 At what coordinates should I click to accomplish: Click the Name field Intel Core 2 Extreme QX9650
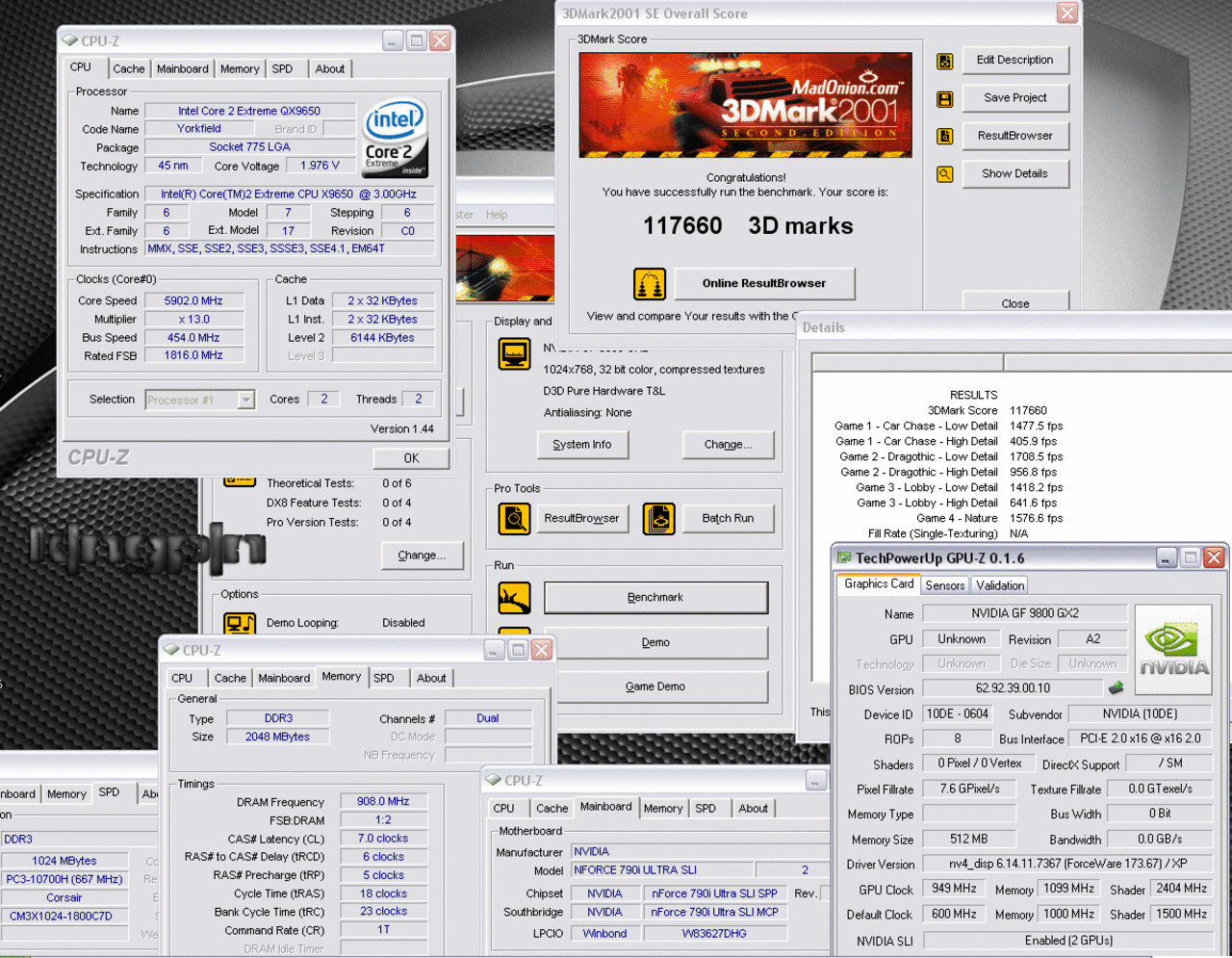[x=249, y=112]
